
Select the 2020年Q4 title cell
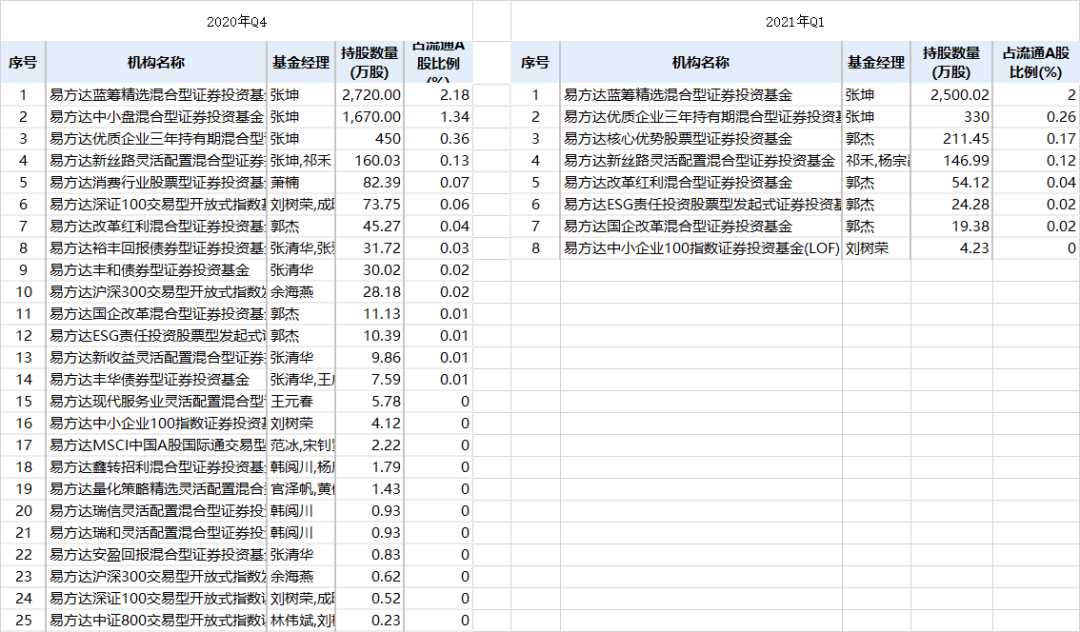[236, 21]
